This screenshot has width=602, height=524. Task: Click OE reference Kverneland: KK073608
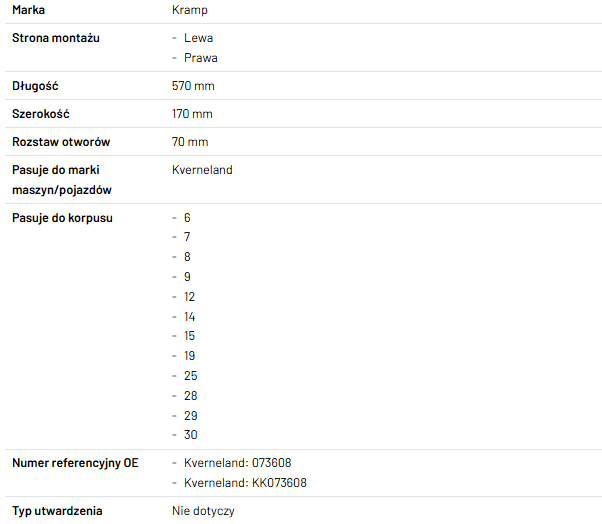245,483
